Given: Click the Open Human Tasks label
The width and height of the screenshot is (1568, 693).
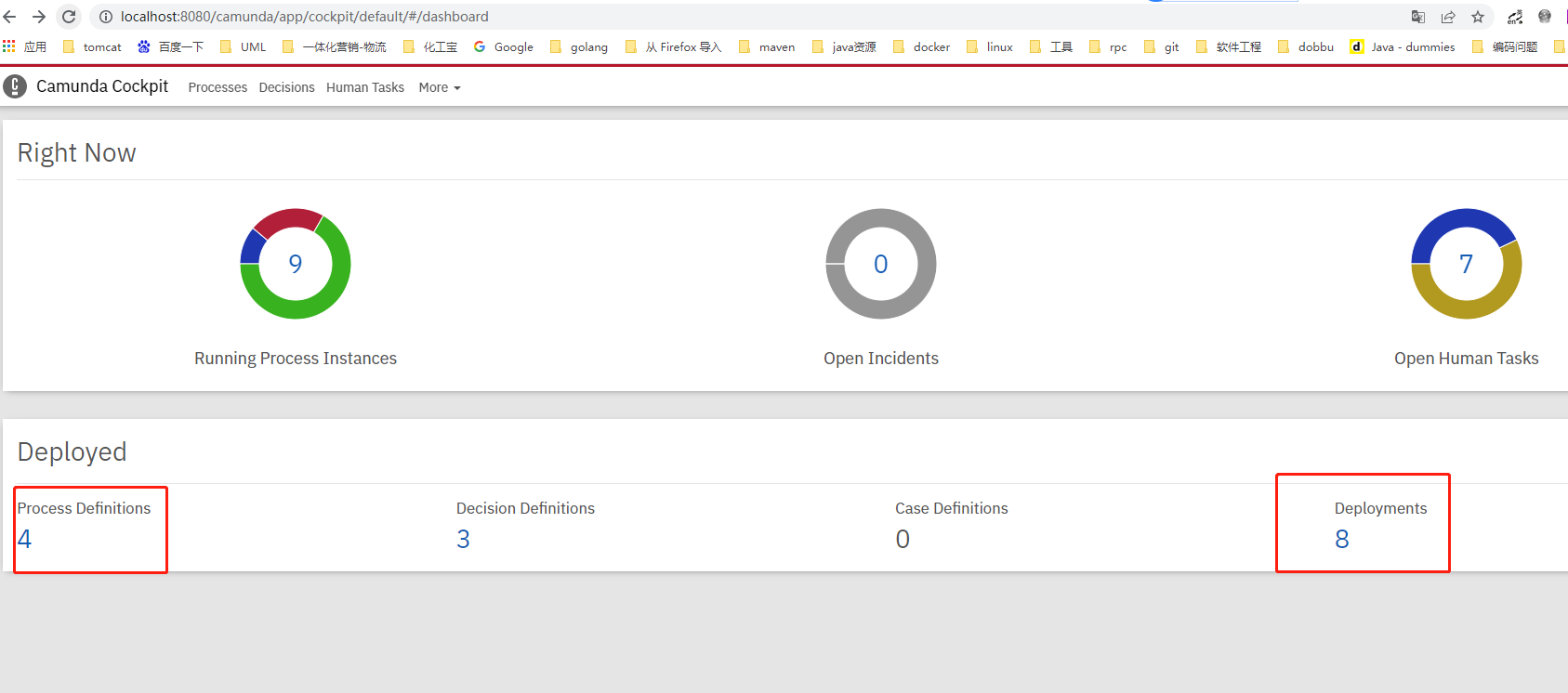Looking at the screenshot, I should pyautogui.click(x=1467, y=359).
